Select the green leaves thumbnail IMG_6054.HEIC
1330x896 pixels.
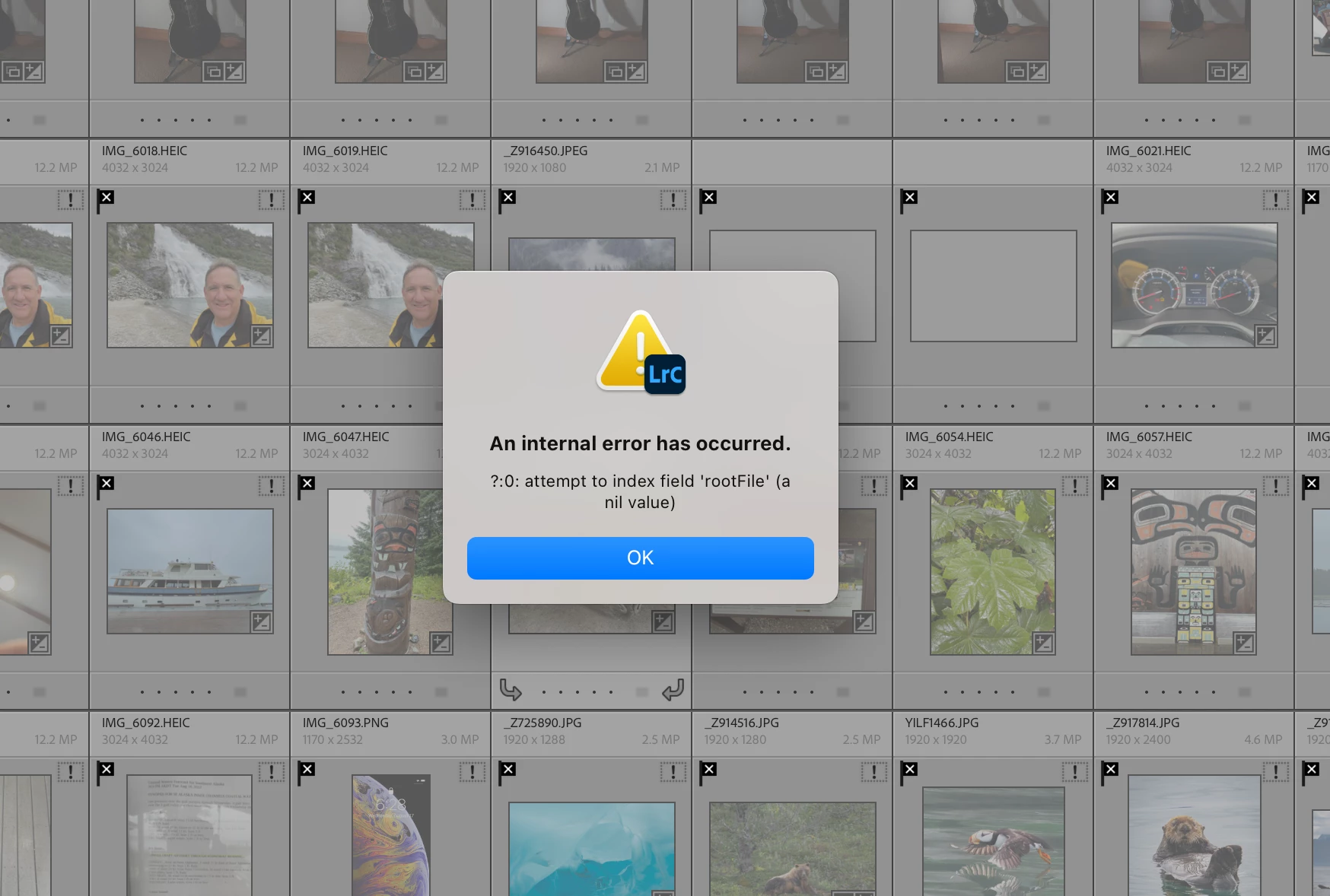(x=993, y=571)
